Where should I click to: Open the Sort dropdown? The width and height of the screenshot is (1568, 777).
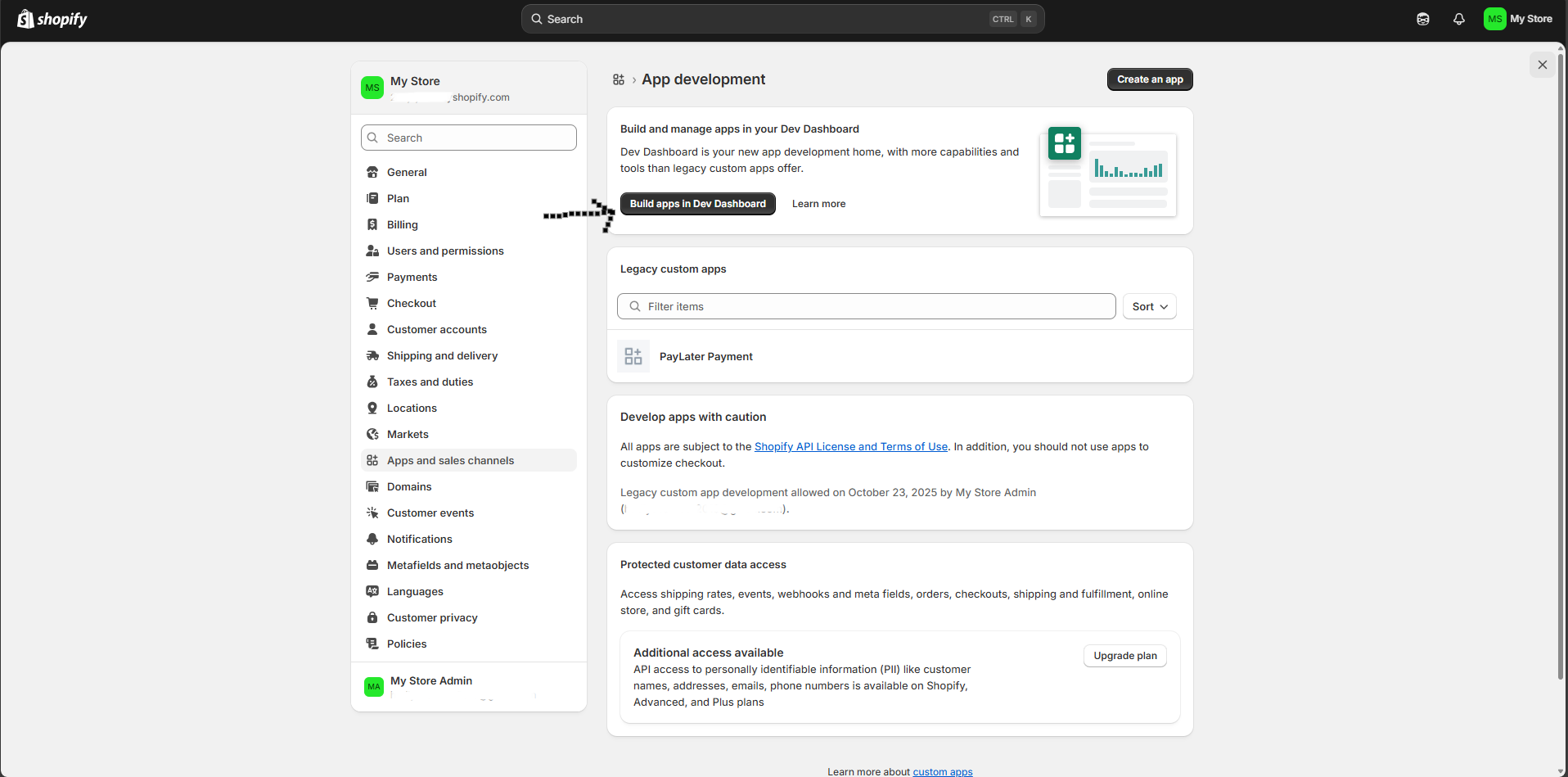coord(1150,306)
